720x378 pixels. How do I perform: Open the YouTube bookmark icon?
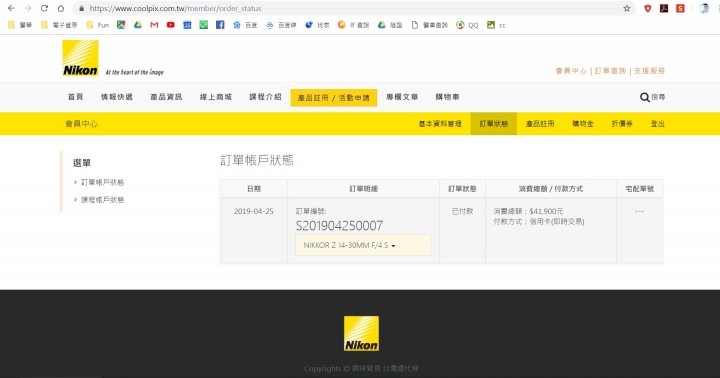pos(171,25)
